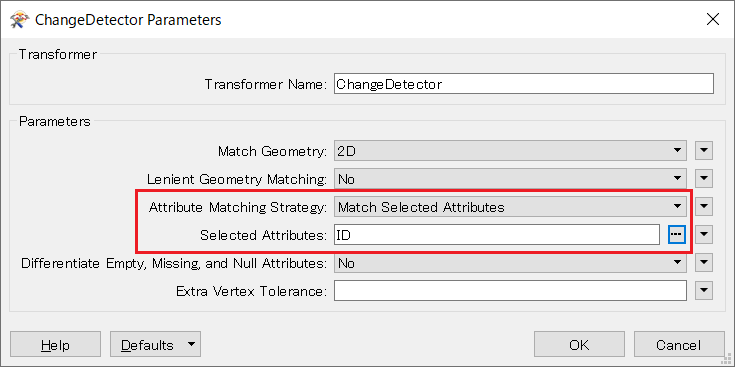Open the Extra Vertex Tolerance options arrow
The width and height of the screenshot is (735, 367).
(704, 291)
